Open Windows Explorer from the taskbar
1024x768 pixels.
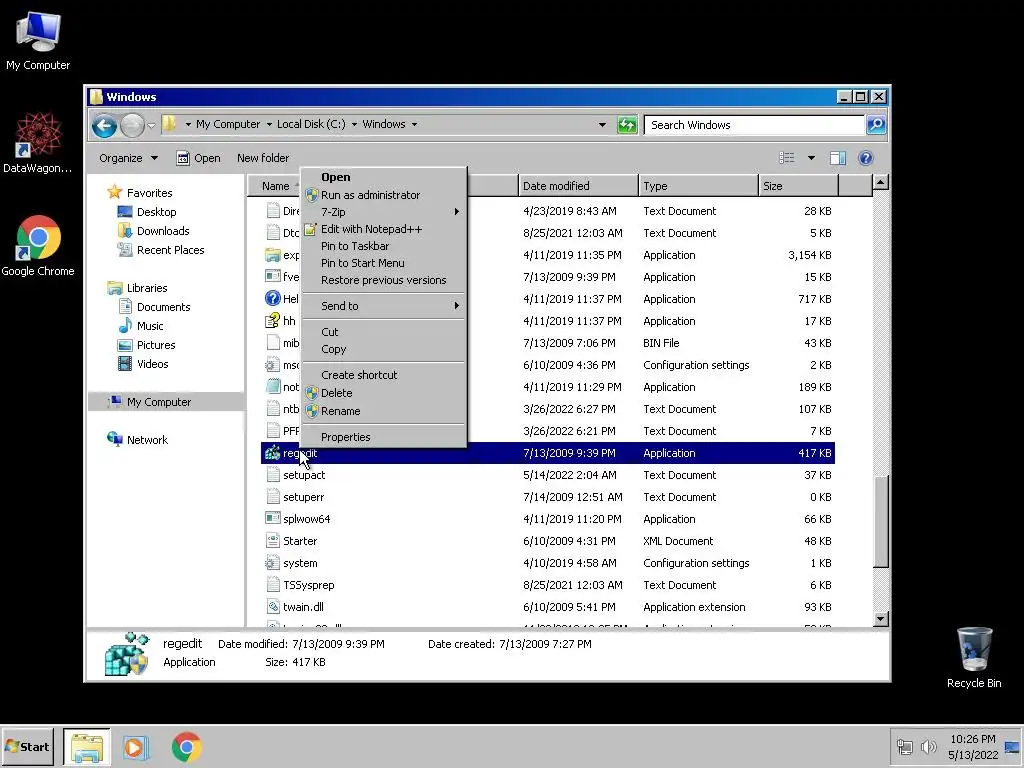pos(87,747)
